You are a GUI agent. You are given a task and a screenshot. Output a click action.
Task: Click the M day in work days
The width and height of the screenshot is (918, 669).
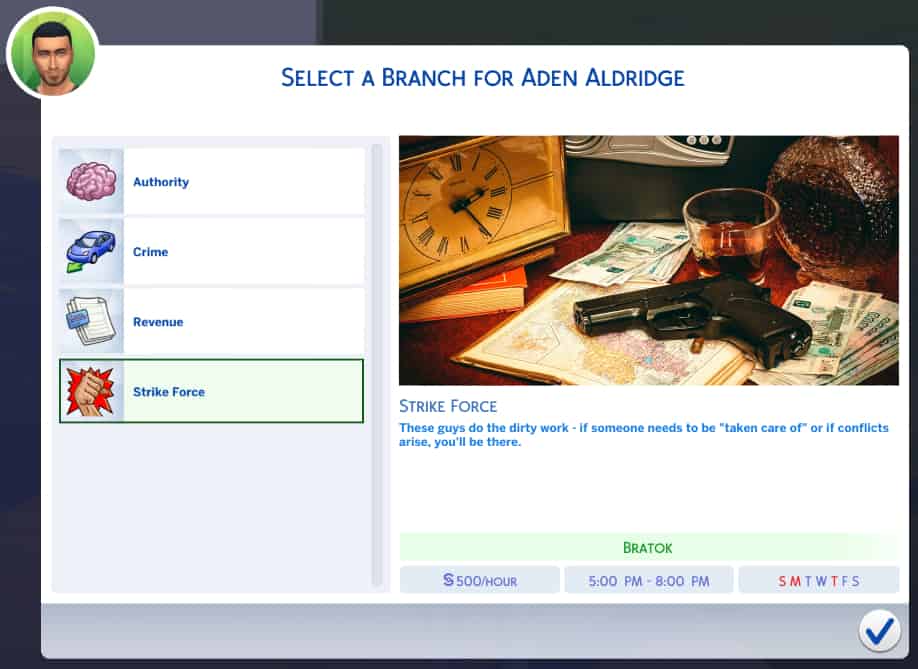795,581
